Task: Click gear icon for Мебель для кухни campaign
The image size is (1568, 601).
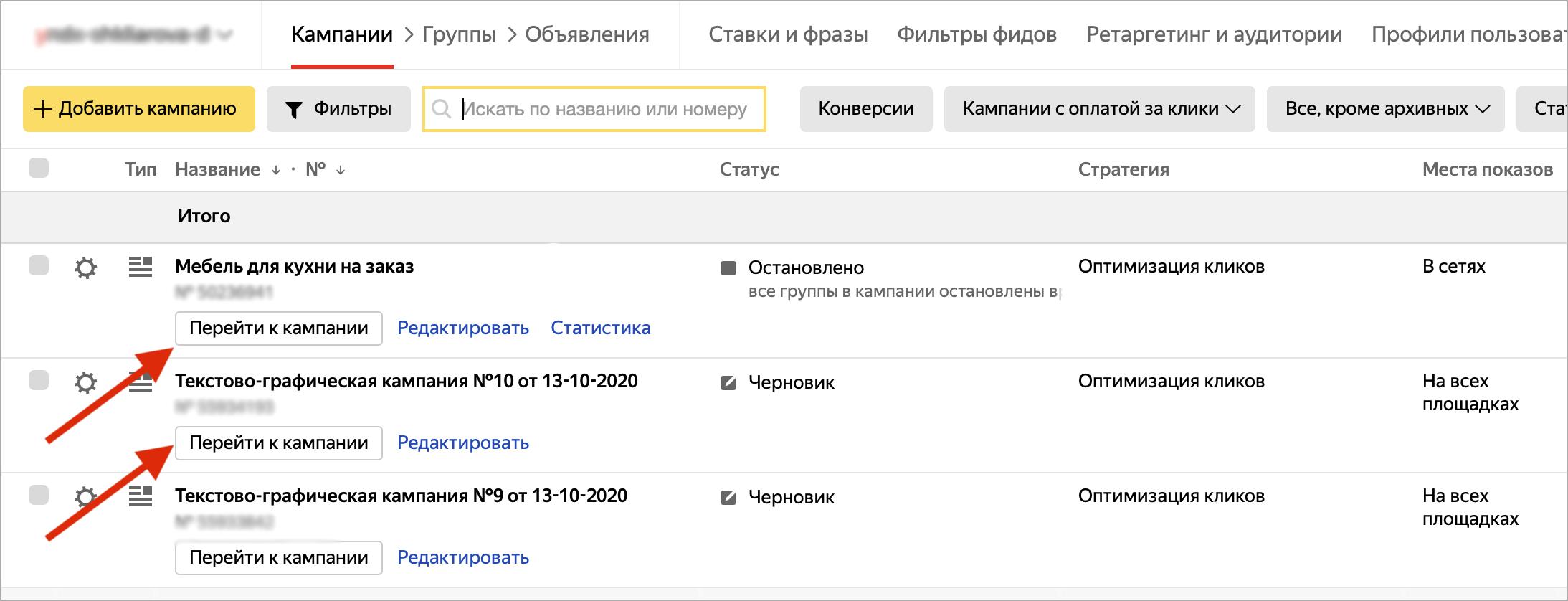Action: [x=85, y=268]
